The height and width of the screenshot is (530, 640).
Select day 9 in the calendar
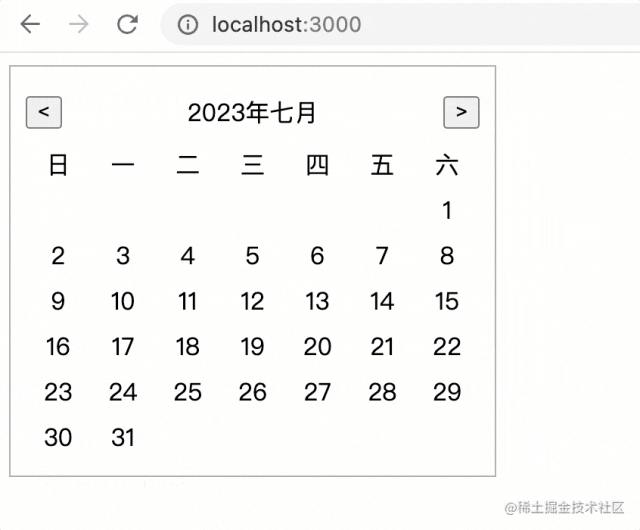pyautogui.click(x=58, y=301)
